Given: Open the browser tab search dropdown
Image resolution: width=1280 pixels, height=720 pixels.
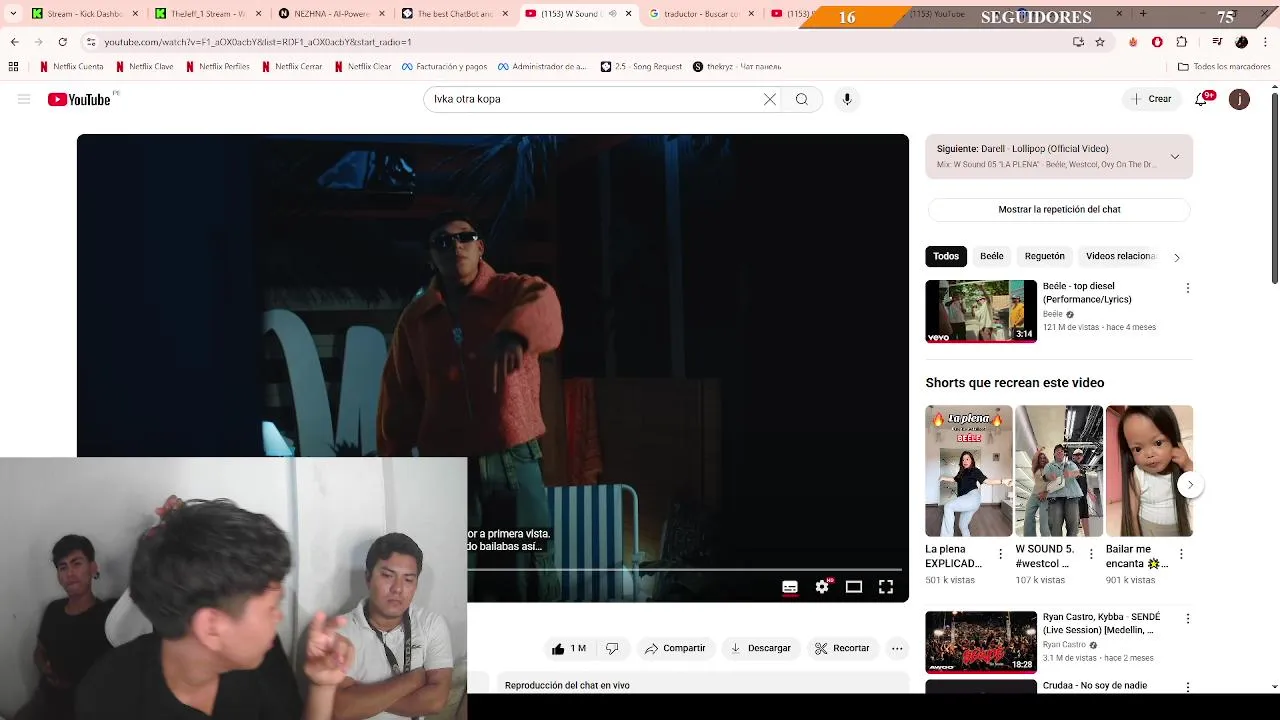Looking at the screenshot, I should (13, 14).
